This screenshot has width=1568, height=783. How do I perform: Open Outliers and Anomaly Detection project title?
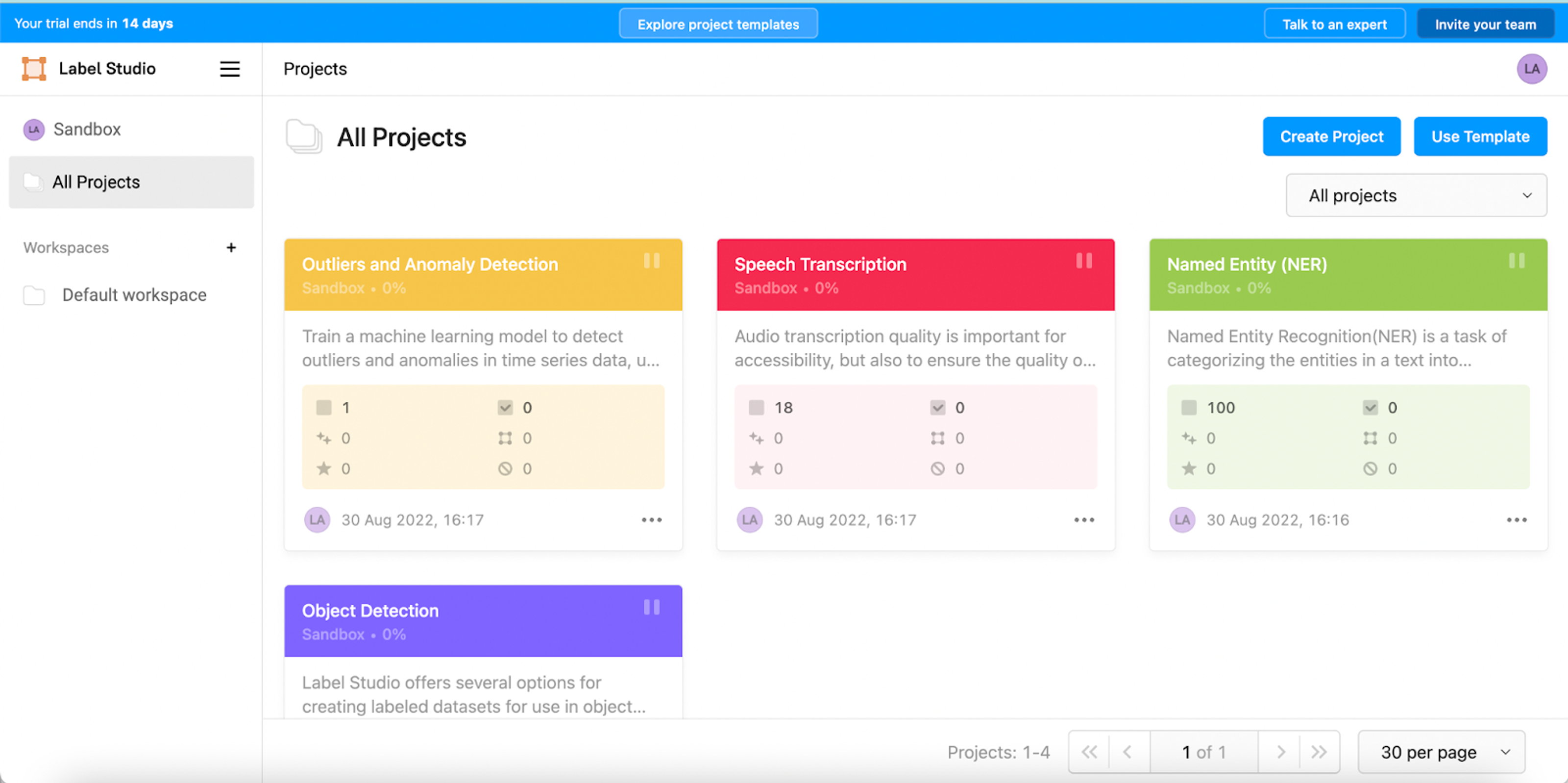[x=430, y=264]
